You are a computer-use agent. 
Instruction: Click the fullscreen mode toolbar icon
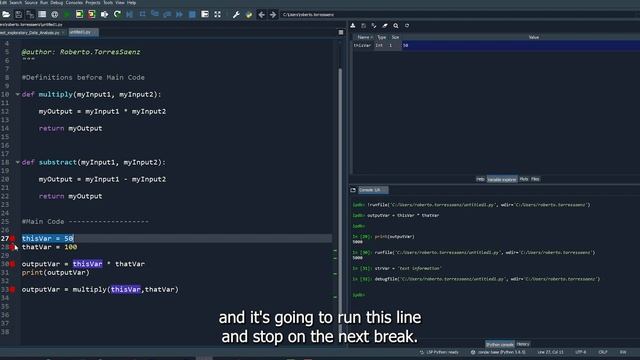pos(218,15)
